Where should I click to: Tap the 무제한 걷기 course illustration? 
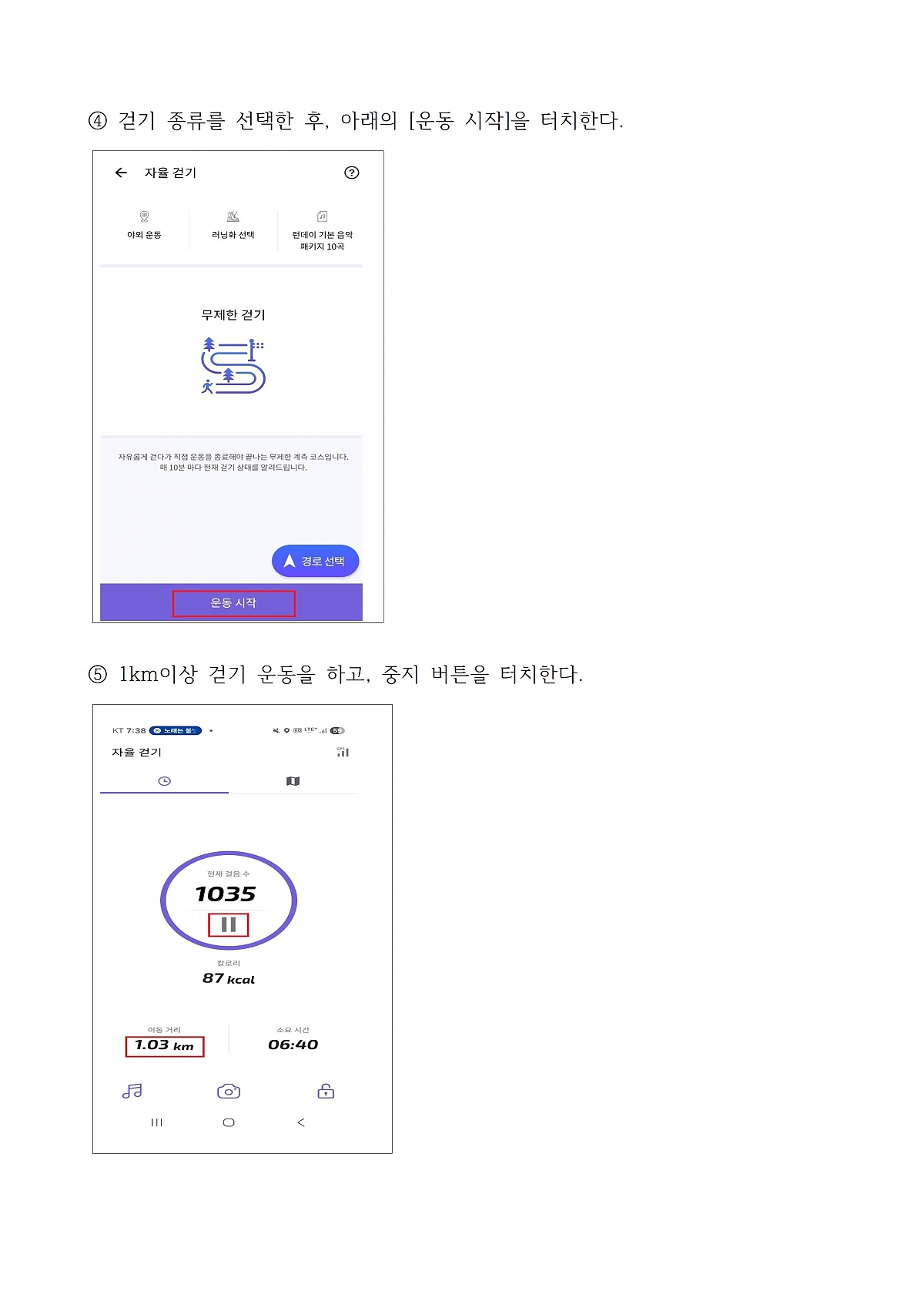pyautogui.click(x=233, y=365)
